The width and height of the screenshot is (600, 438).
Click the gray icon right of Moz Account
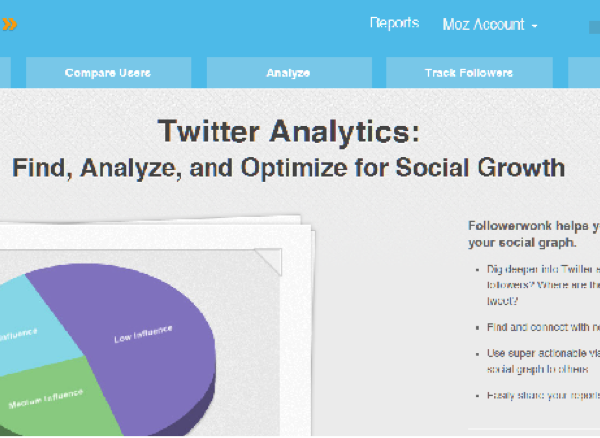594,27
